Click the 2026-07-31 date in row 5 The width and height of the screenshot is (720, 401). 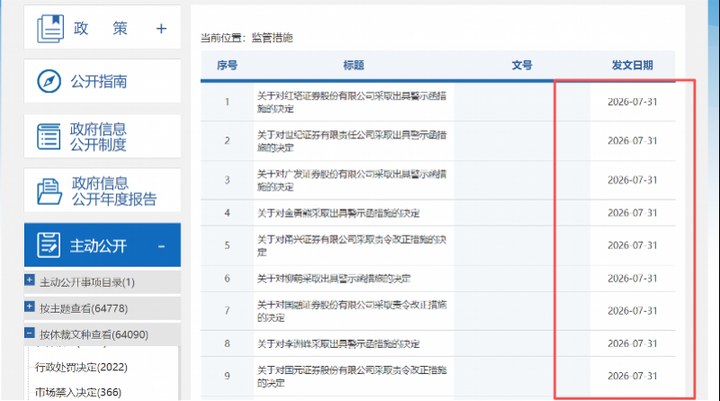point(632,245)
